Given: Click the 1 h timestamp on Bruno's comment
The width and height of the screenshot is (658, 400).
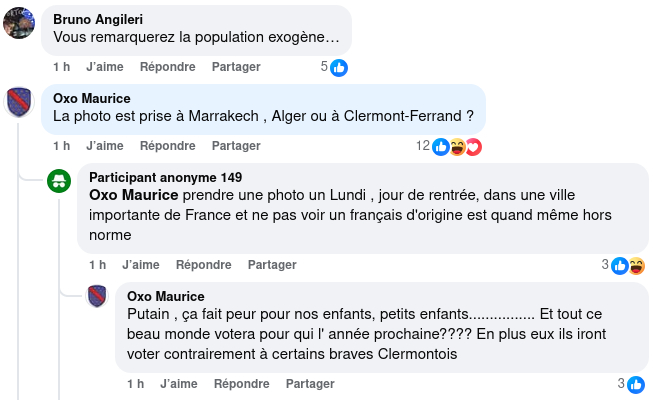Looking at the screenshot, I should [61, 67].
